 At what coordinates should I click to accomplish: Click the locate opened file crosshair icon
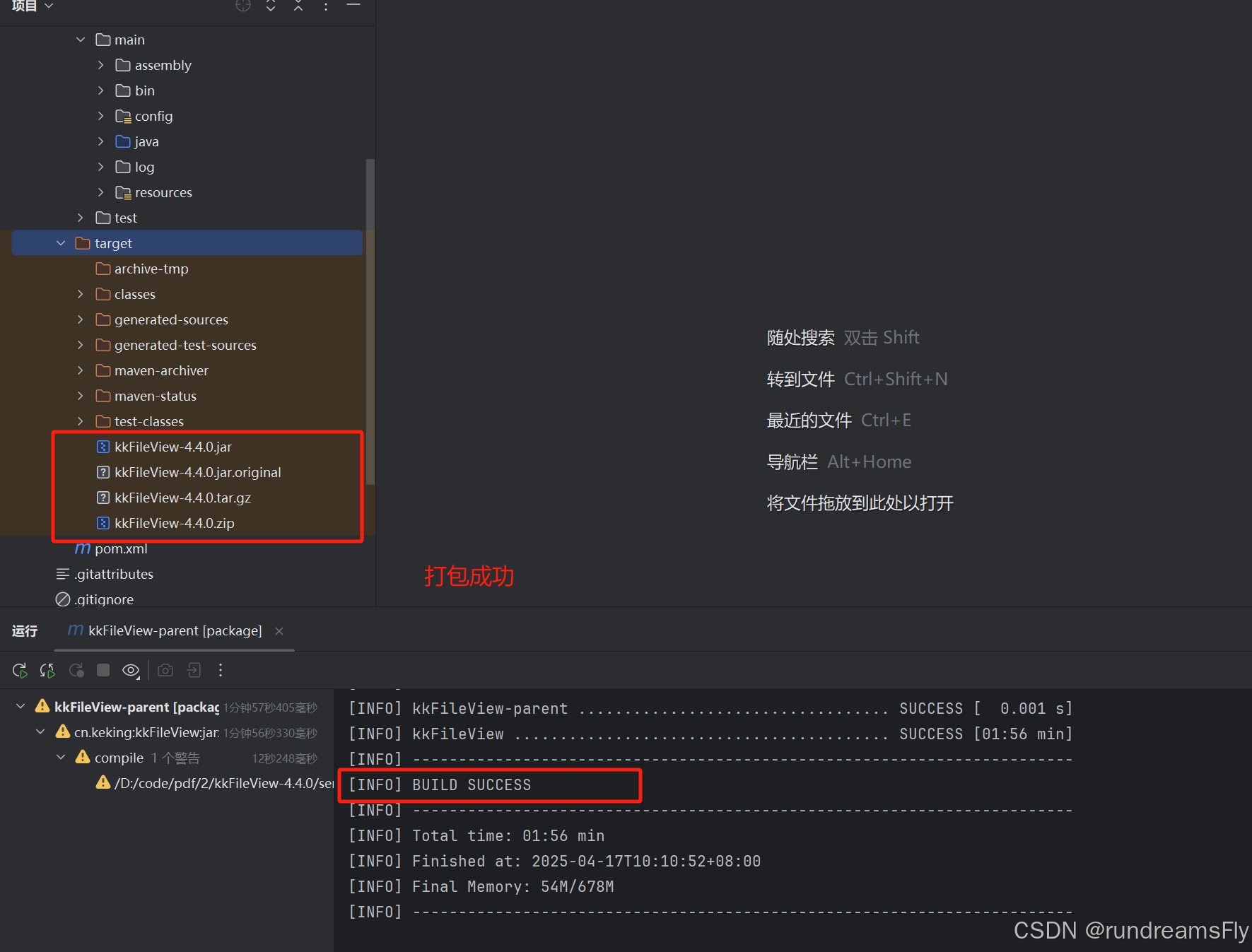pyautogui.click(x=243, y=6)
